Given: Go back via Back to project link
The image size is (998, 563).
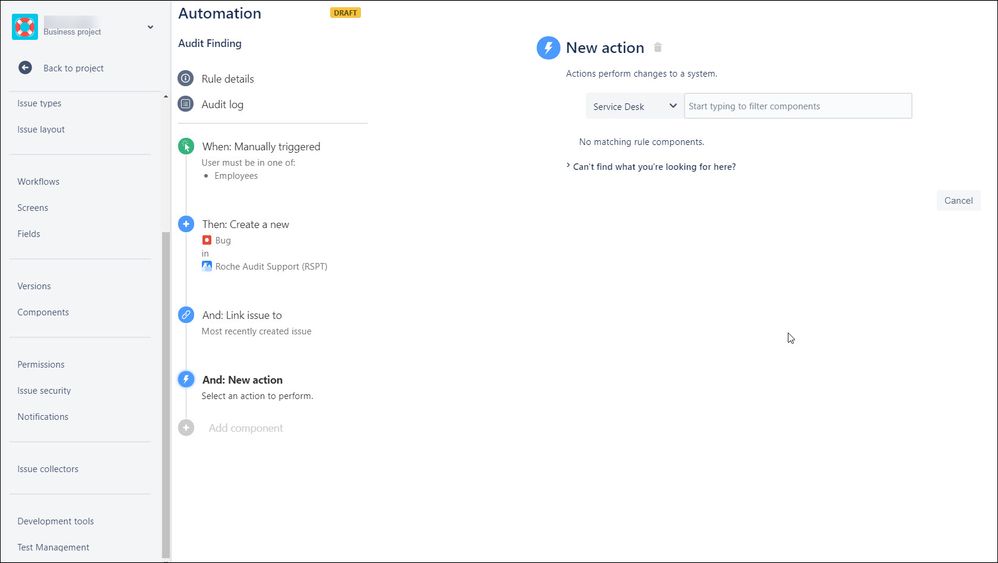Looking at the screenshot, I should point(73,68).
